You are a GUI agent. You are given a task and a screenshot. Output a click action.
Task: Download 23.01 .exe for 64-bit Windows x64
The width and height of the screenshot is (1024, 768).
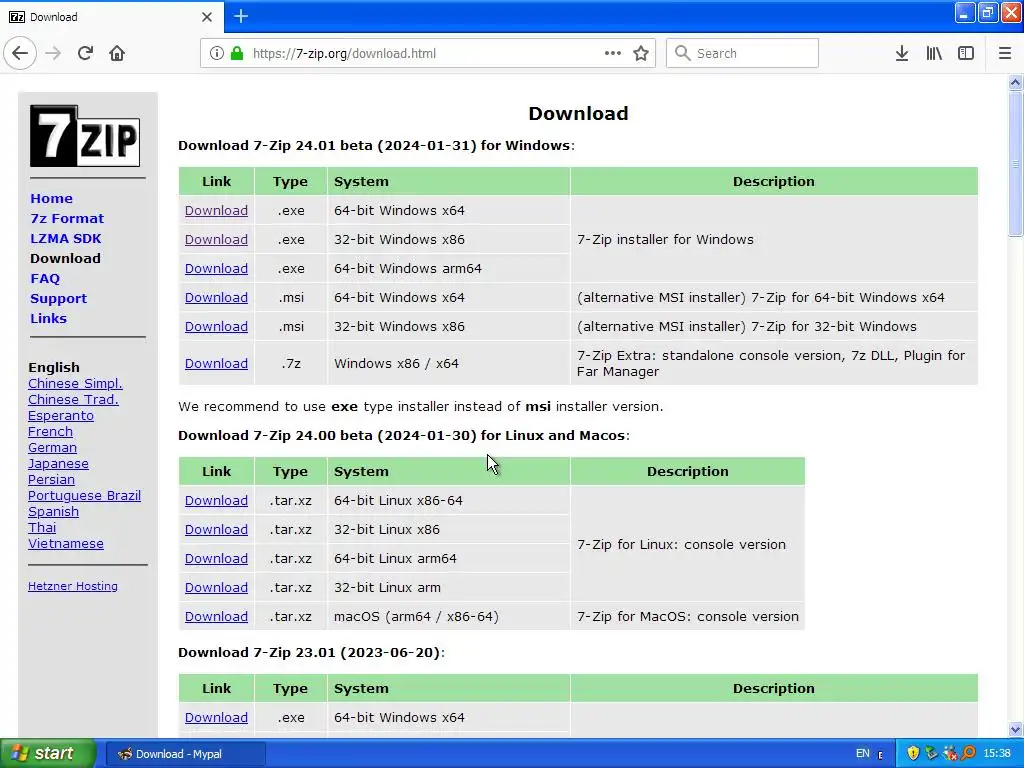point(216,717)
